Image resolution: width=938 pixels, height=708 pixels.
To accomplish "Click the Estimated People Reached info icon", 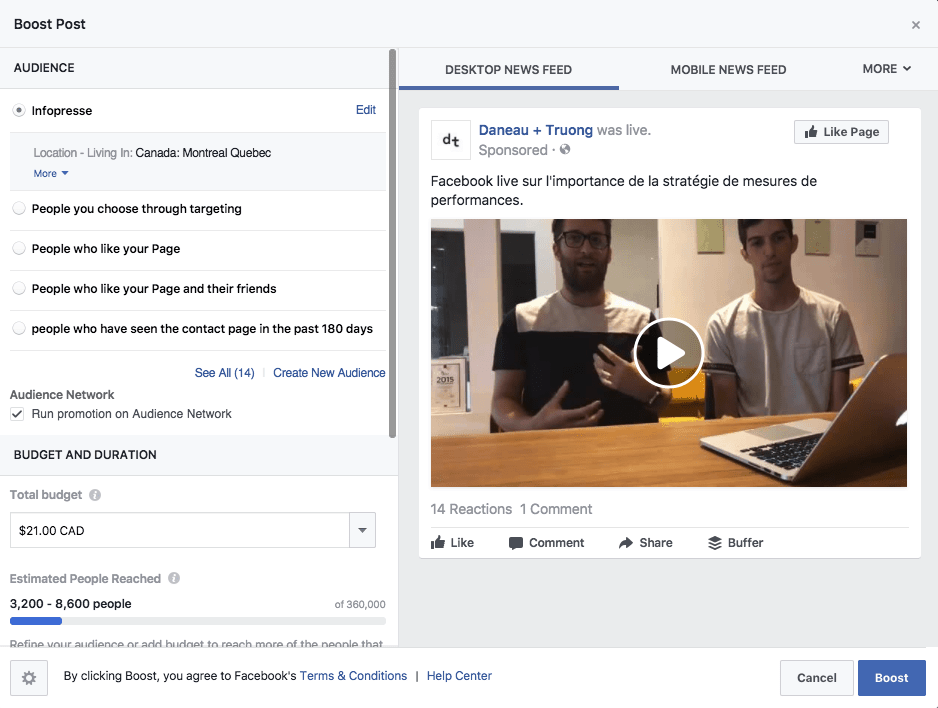I will (x=174, y=579).
